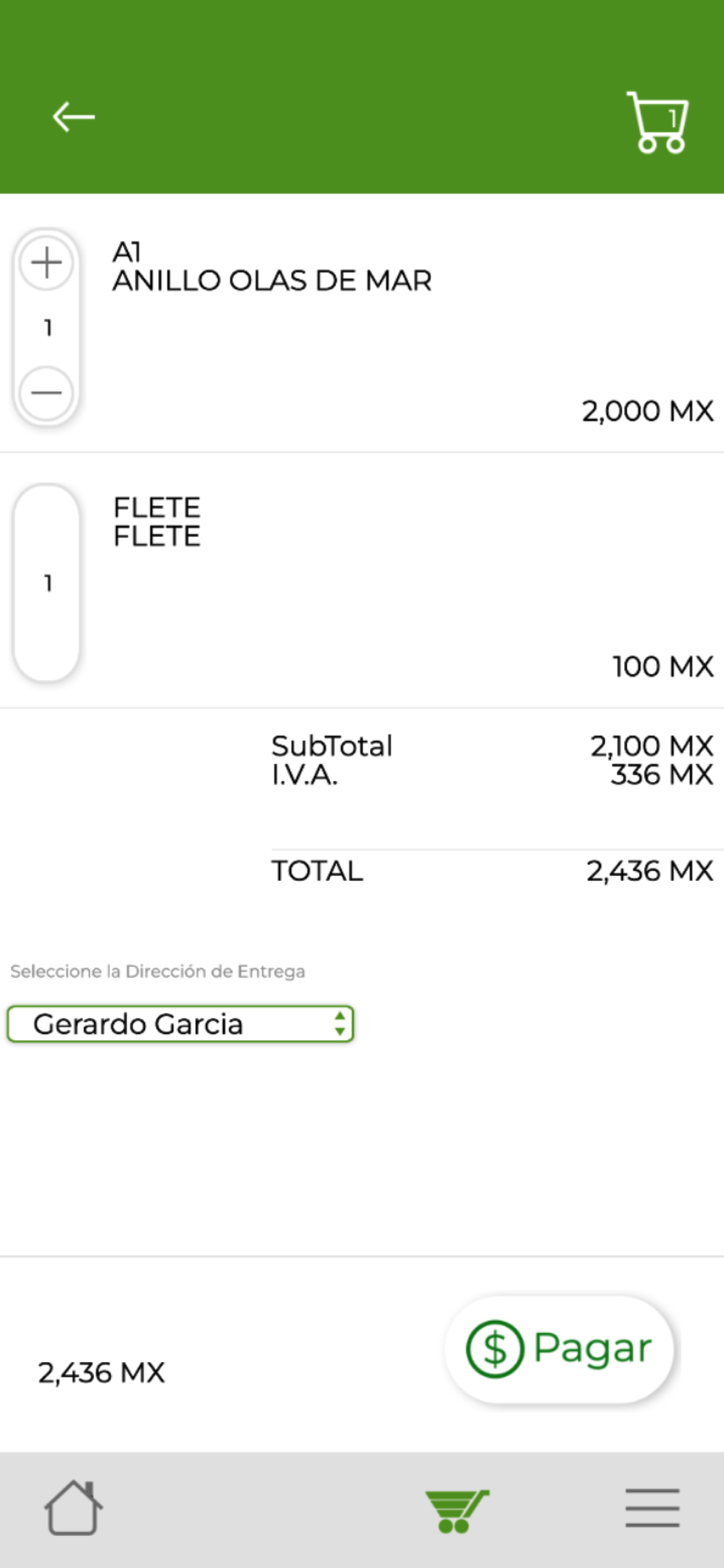Click the 2,000 MX item price
The width and height of the screenshot is (724, 1568).
647,411
